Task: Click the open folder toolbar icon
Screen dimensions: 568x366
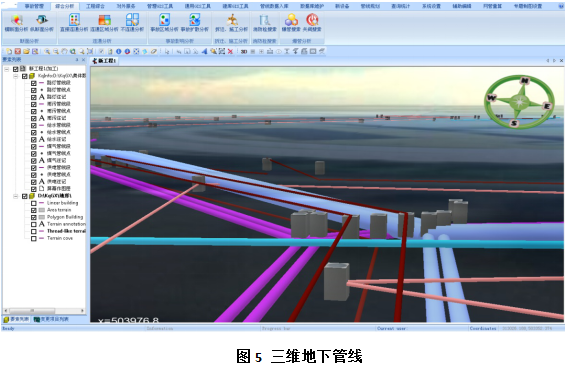Action: 26,51
